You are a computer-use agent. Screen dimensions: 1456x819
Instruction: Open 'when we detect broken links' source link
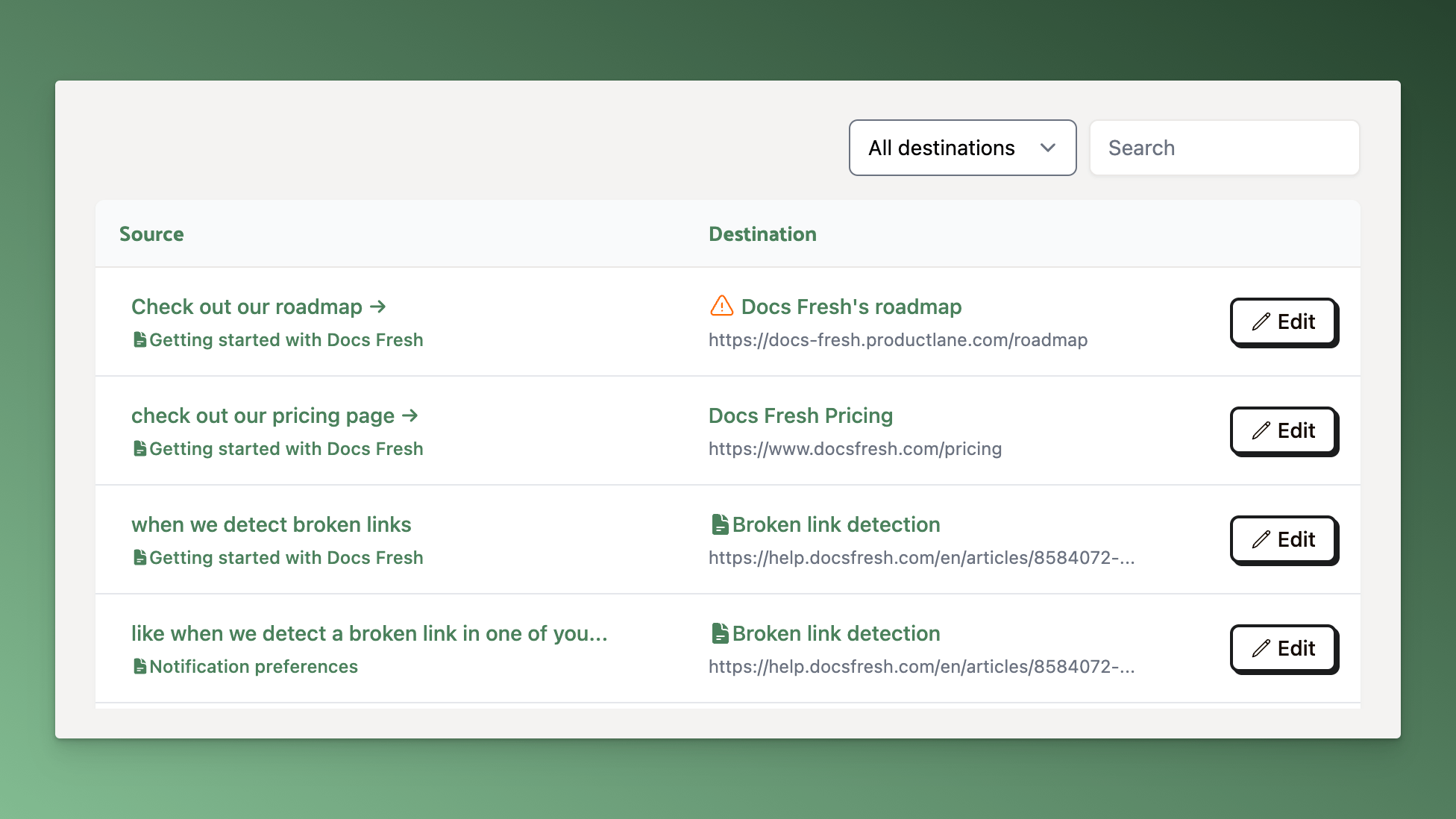pyautogui.click(x=272, y=524)
